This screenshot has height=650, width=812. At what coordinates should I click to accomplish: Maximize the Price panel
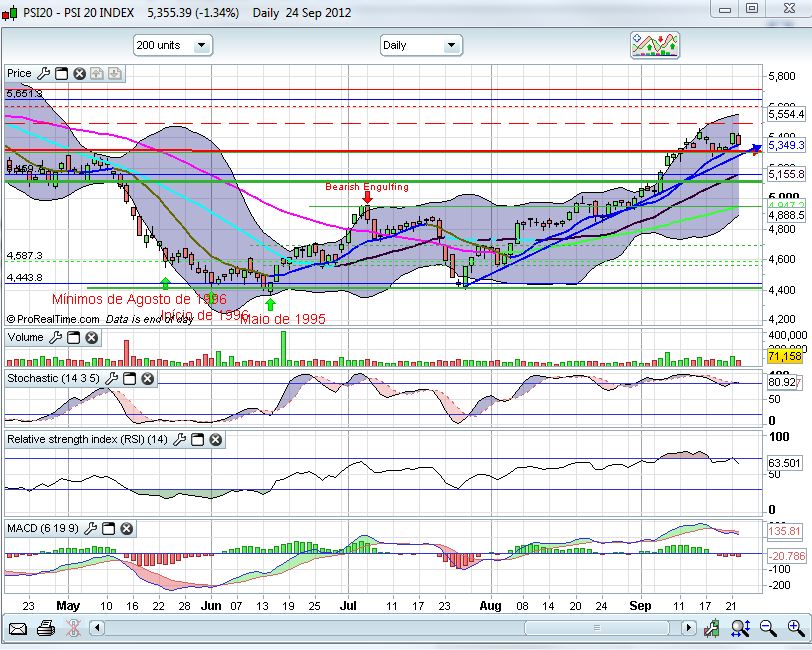tap(62, 74)
